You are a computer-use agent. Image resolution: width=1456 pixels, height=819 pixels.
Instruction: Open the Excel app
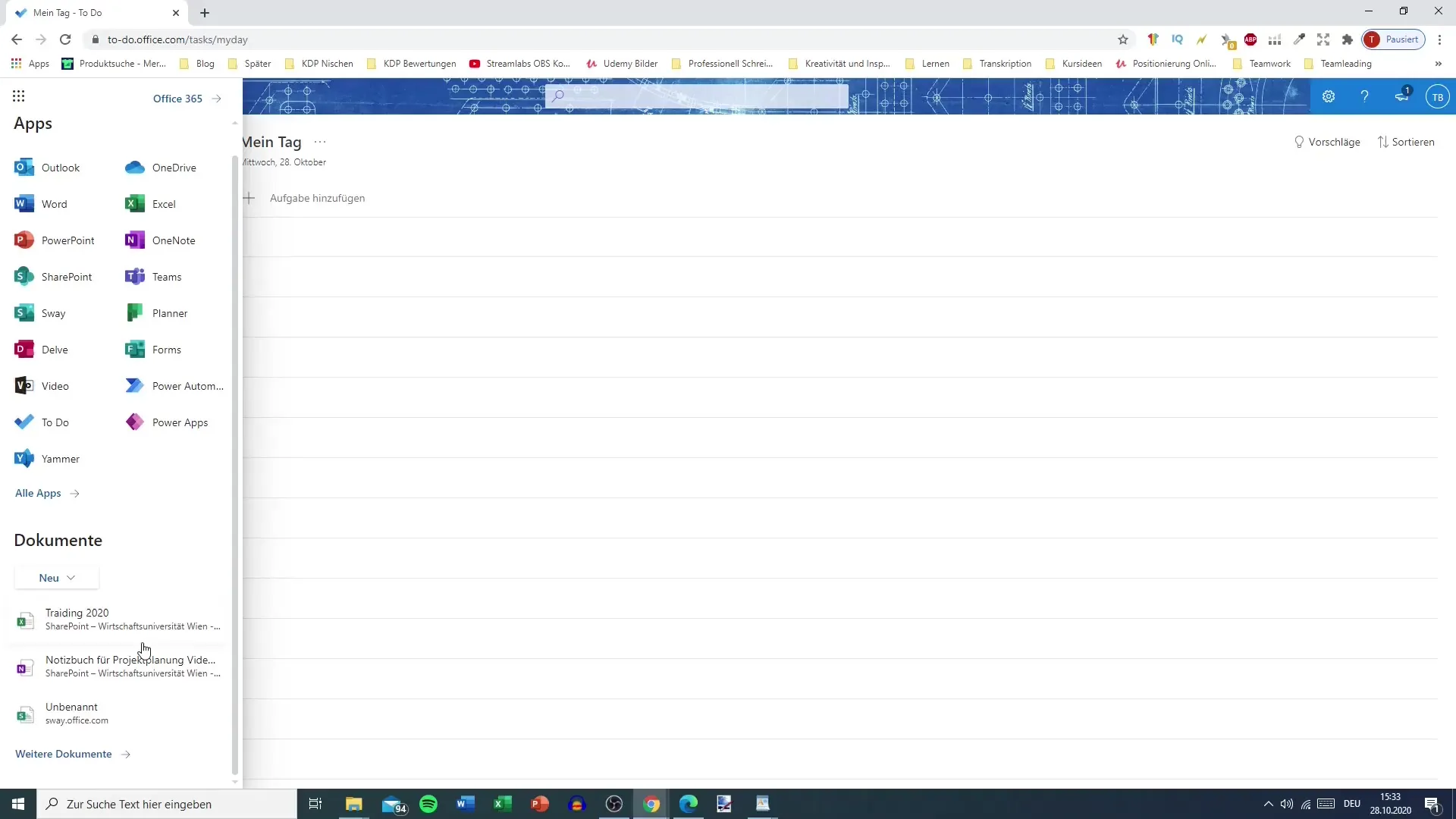coord(150,204)
